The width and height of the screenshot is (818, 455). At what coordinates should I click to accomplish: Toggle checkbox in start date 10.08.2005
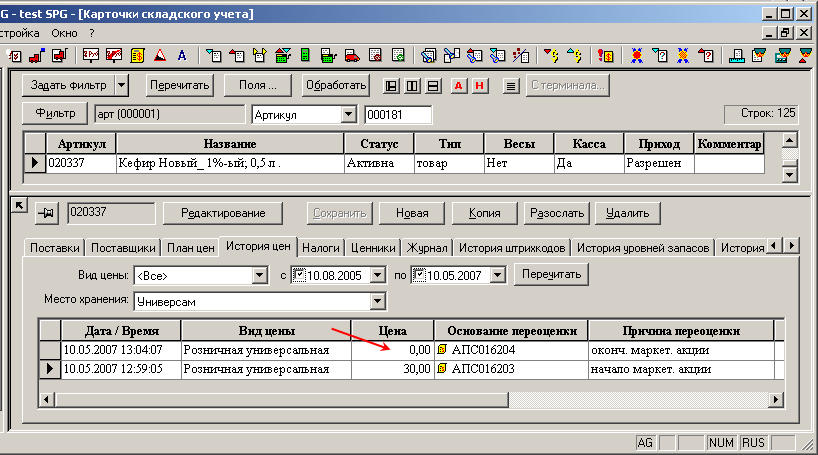coord(299,274)
